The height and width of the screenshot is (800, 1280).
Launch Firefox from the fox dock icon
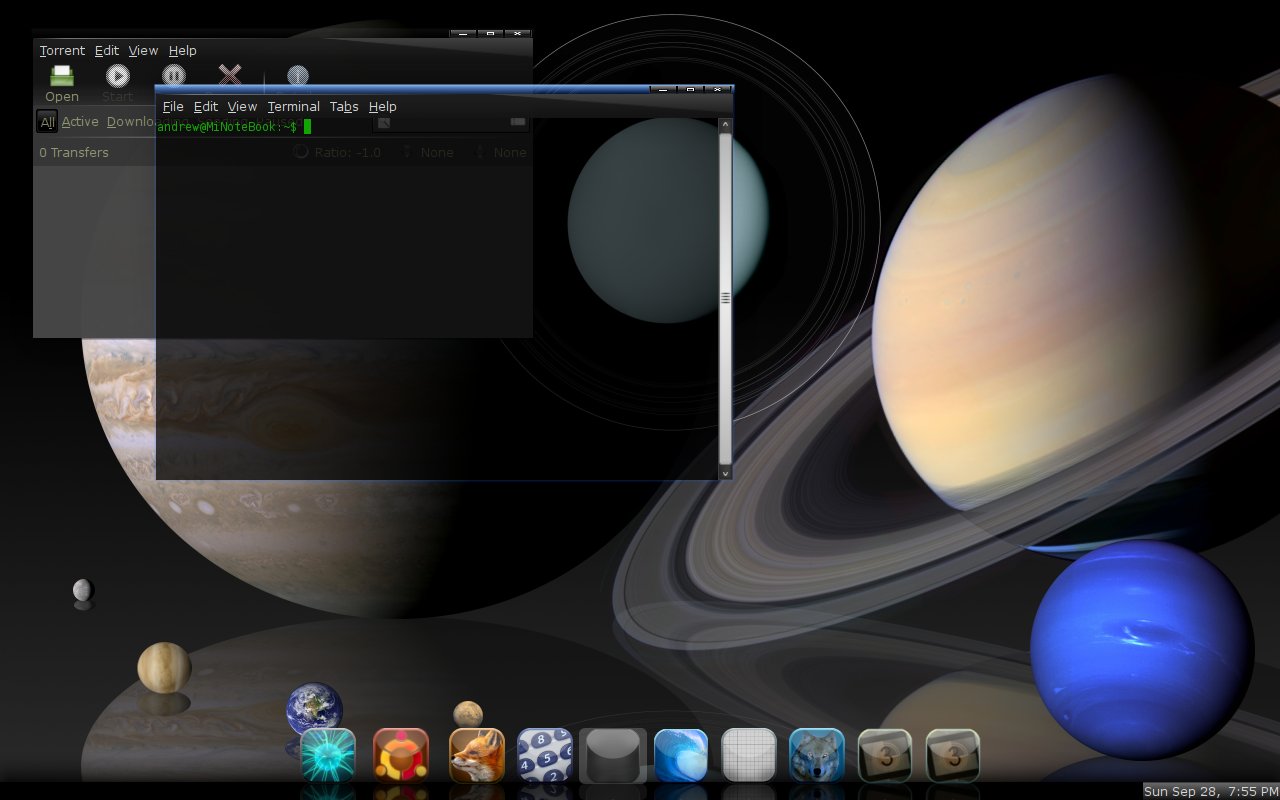tap(477, 755)
